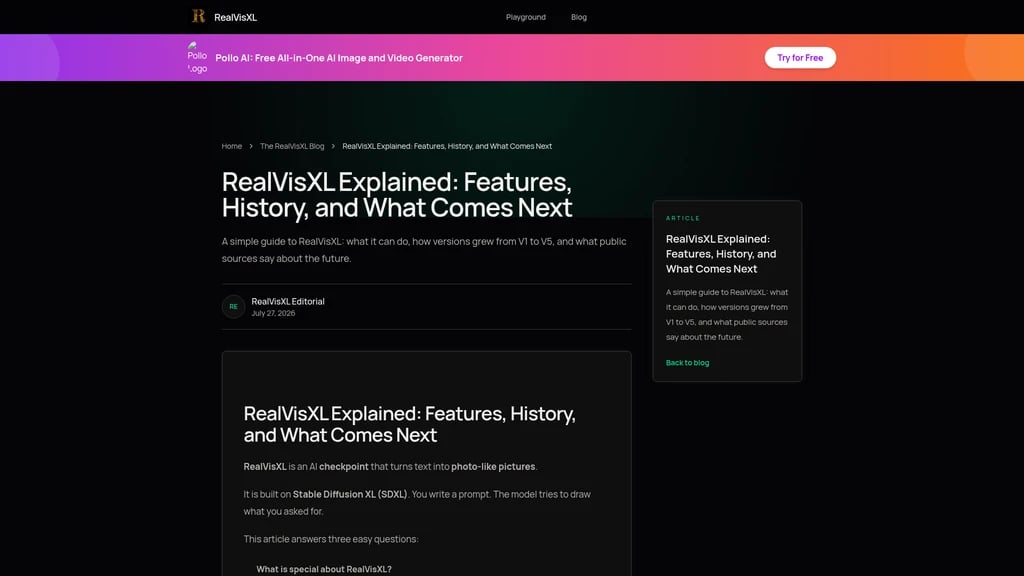Open The RealVisXL Blog breadcrumb link
Screen dimensions: 1024x576
coord(292,146)
